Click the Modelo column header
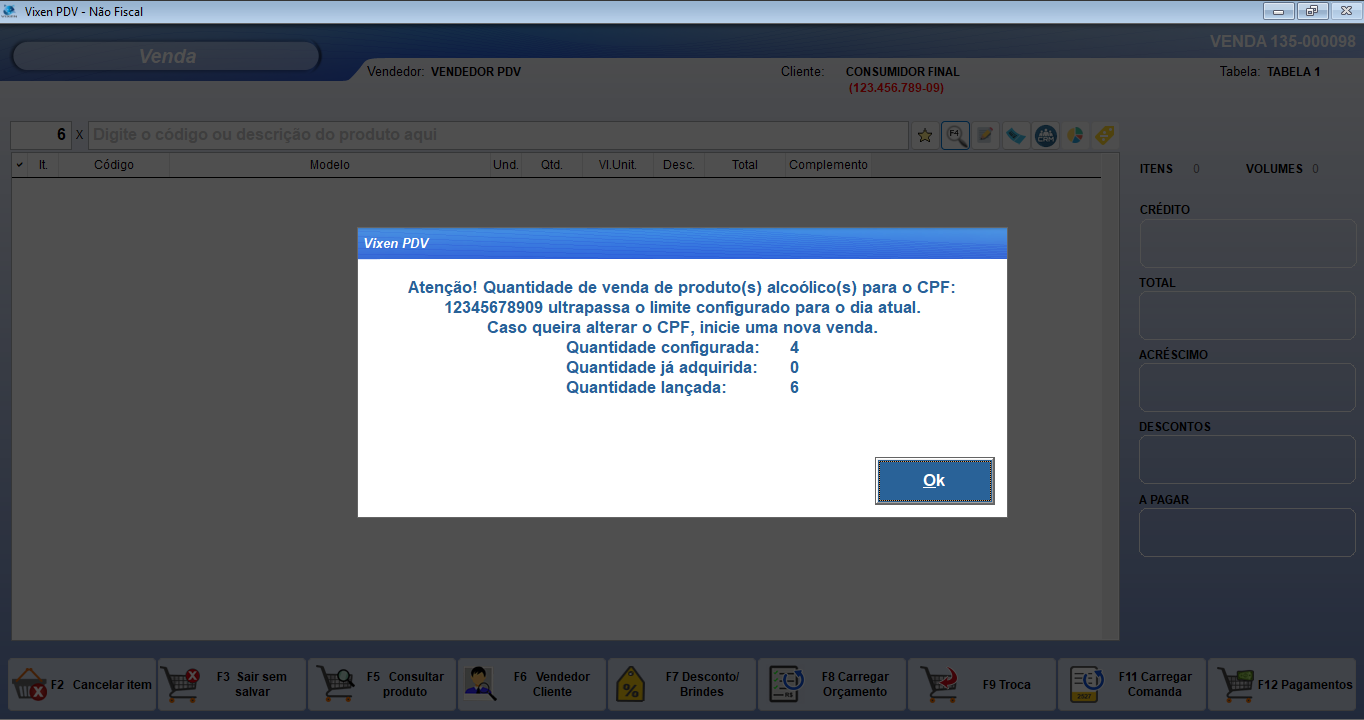 point(330,165)
